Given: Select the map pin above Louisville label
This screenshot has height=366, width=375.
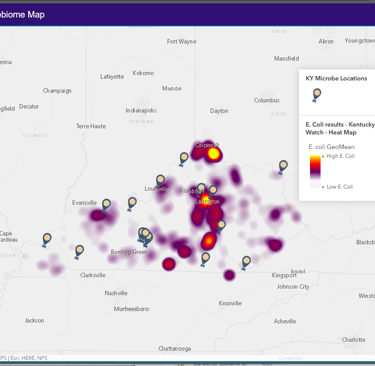Looking at the screenshot, I should point(160,182).
